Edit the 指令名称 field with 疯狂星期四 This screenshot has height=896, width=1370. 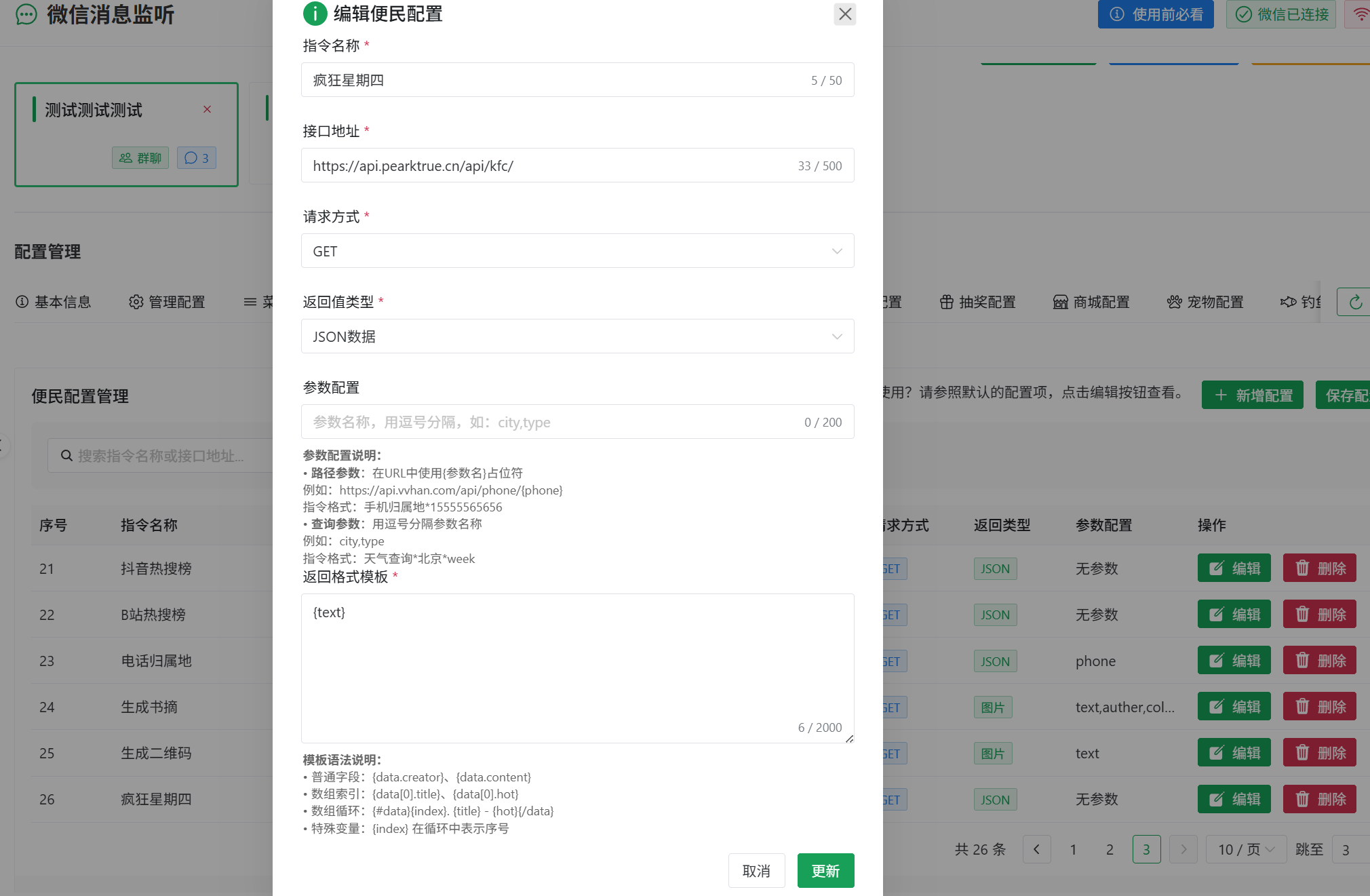[577, 80]
